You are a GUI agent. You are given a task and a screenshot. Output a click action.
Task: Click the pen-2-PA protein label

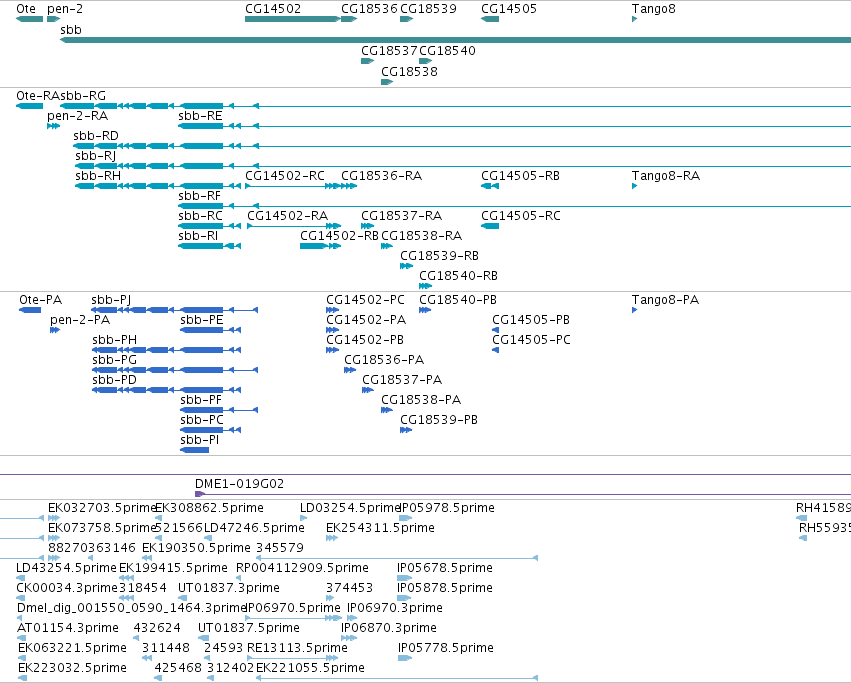(80, 320)
